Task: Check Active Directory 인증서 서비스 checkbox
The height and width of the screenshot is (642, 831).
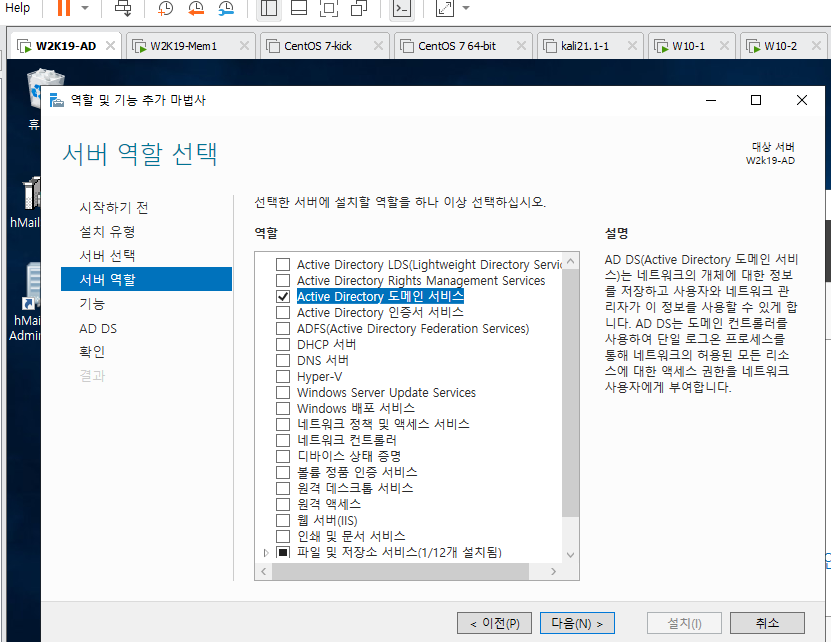Action: pyautogui.click(x=283, y=312)
